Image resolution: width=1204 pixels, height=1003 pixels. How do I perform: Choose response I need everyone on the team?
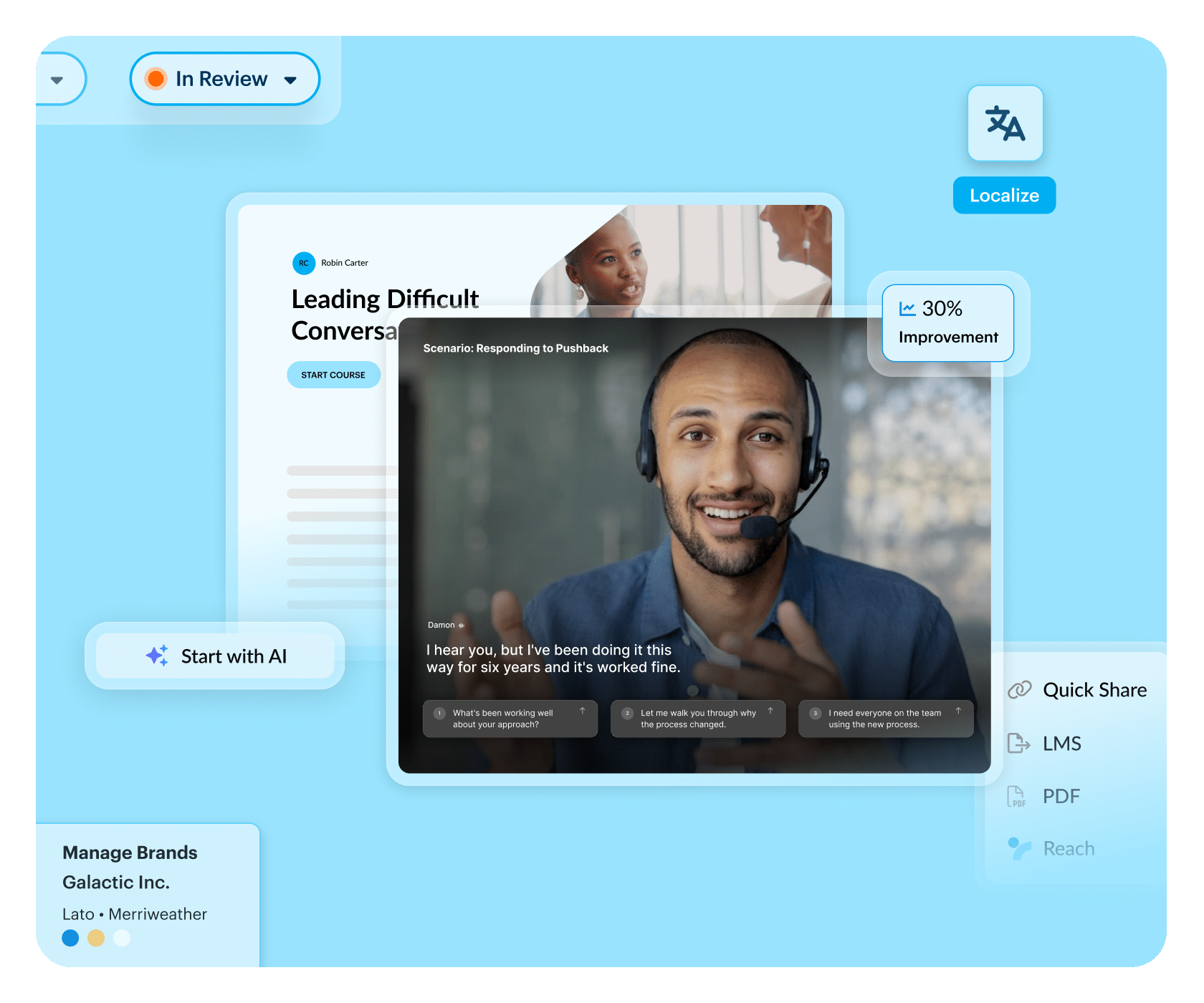click(x=886, y=719)
